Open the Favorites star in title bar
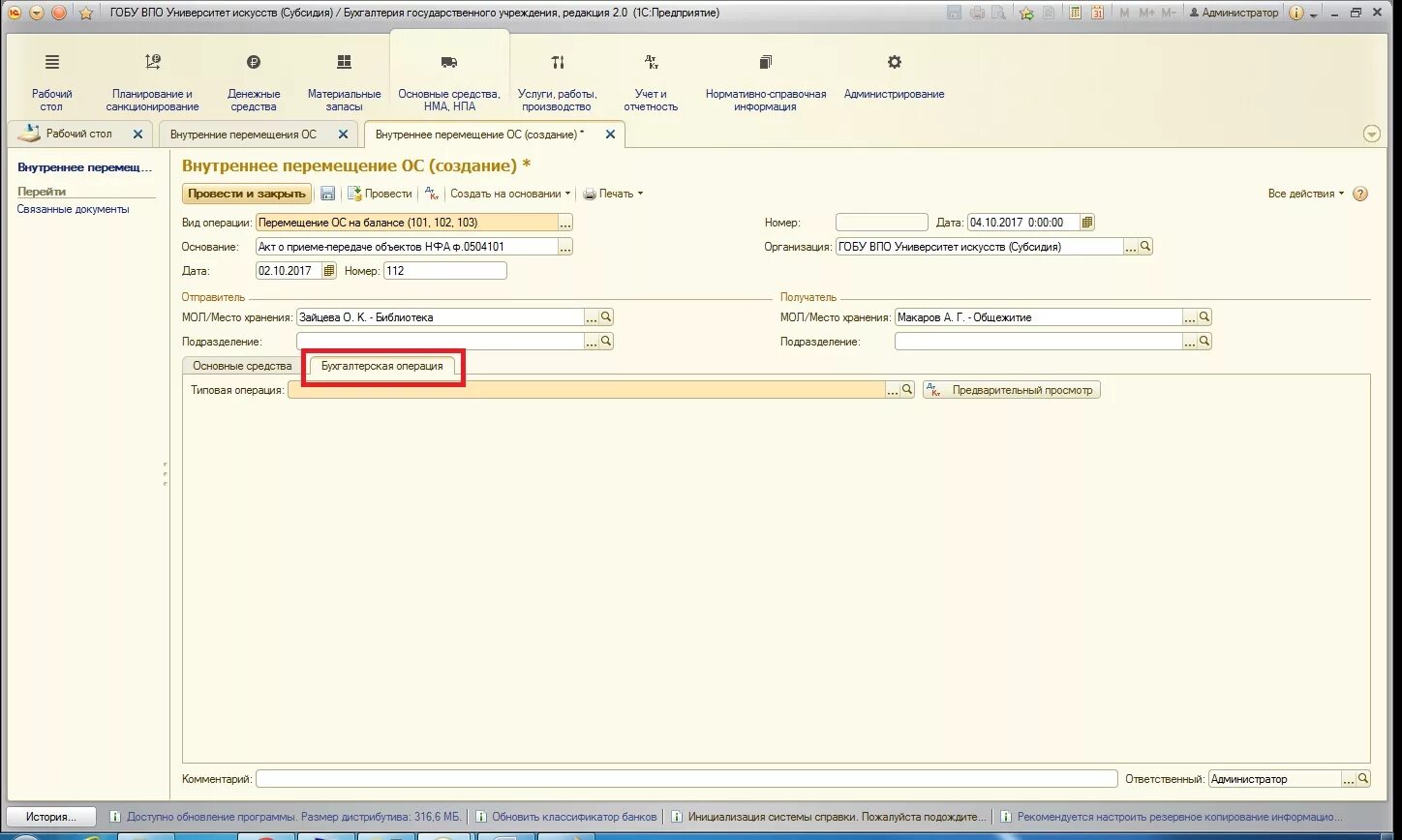The width and height of the screenshot is (1402, 840). point(85,13)
